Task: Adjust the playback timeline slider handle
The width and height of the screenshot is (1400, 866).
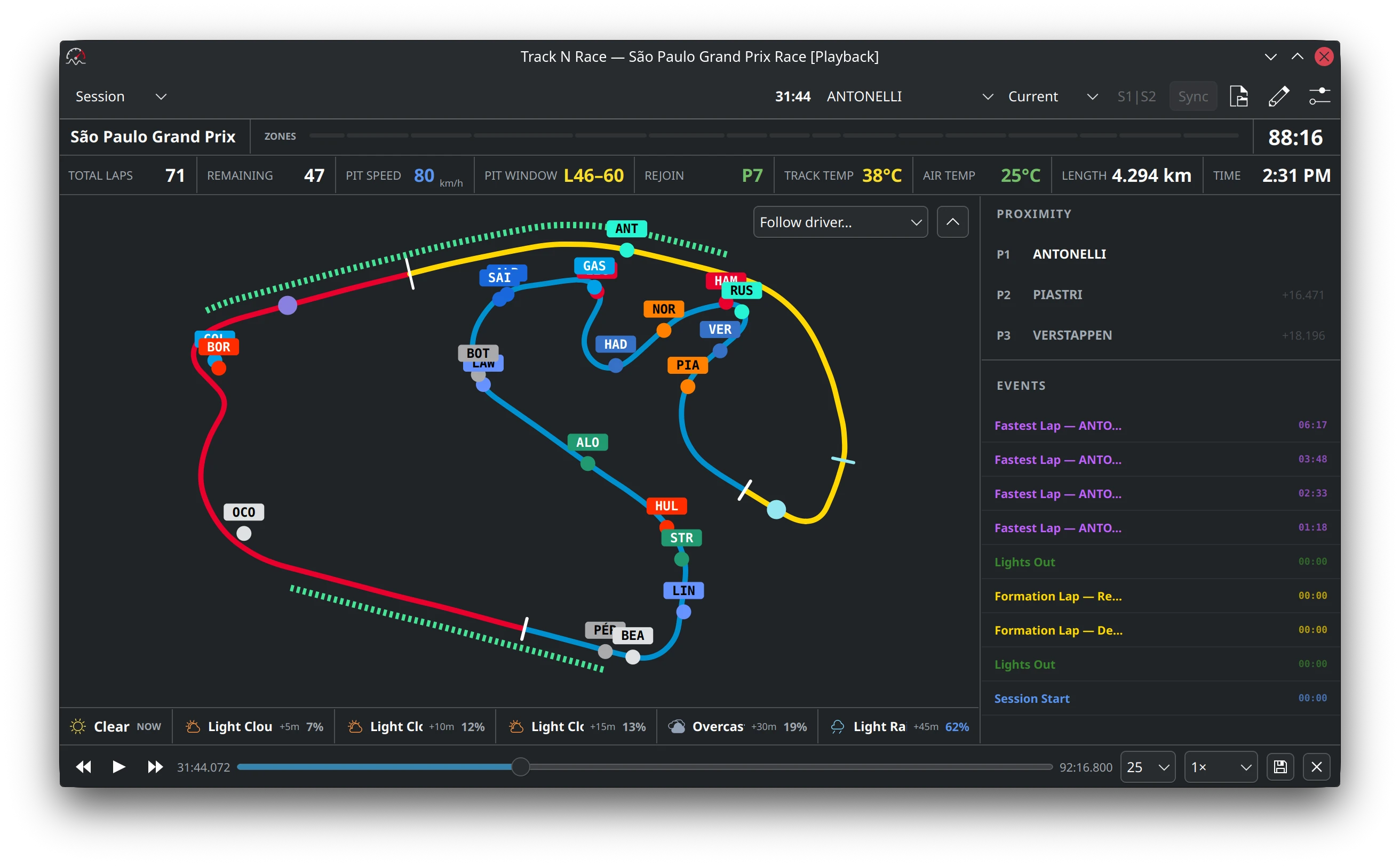Action: point(520,767)
